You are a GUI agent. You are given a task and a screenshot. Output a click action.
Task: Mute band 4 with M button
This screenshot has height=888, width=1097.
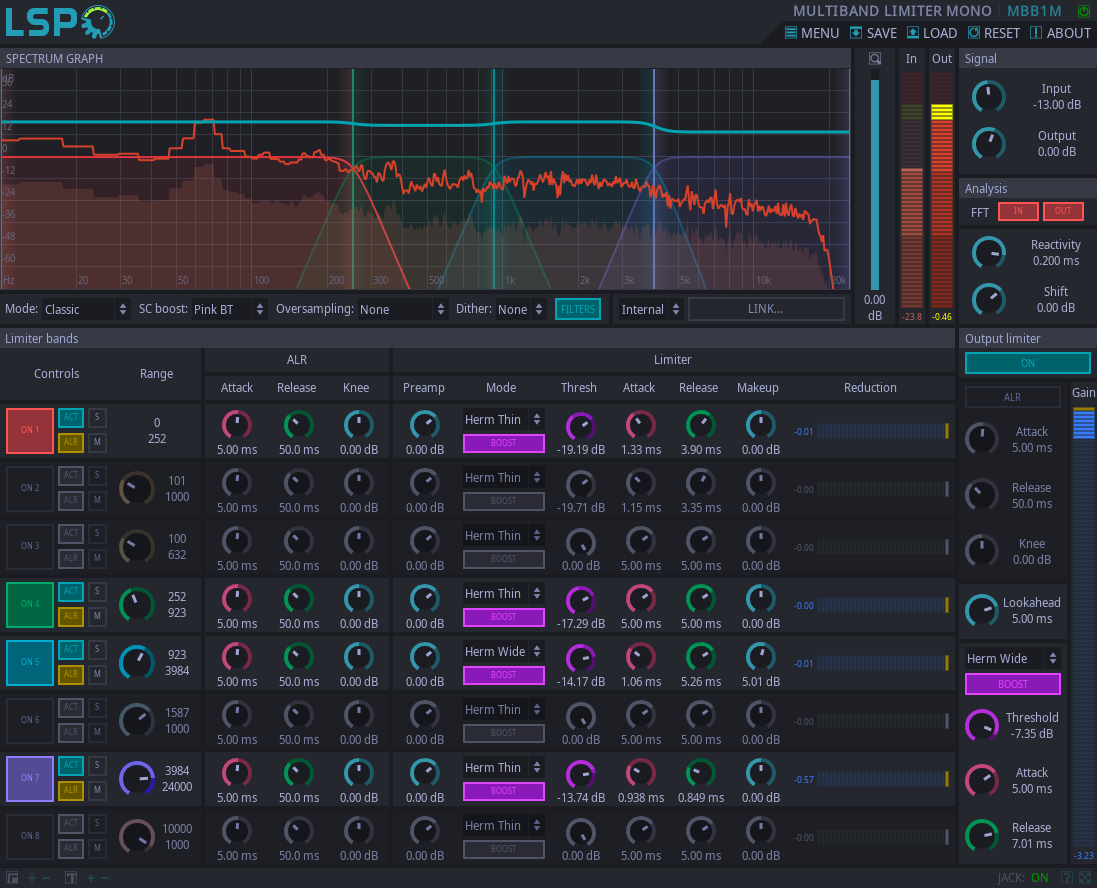coord(97,616)
